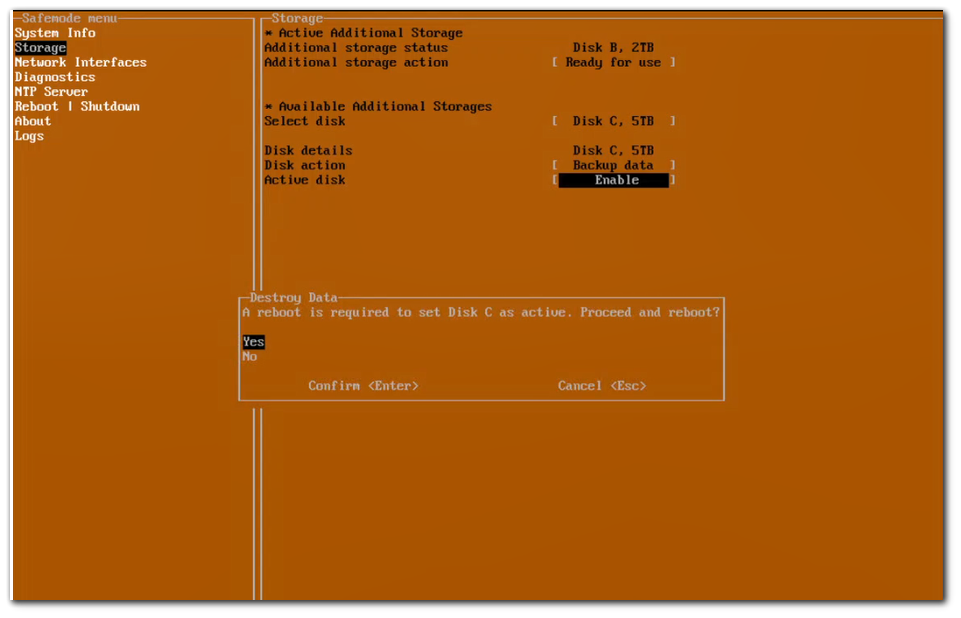The height and width of the screenshot is (618, 961).
Task: Click the Disk details value Disk C, 5TB
Action: (613, 151)
